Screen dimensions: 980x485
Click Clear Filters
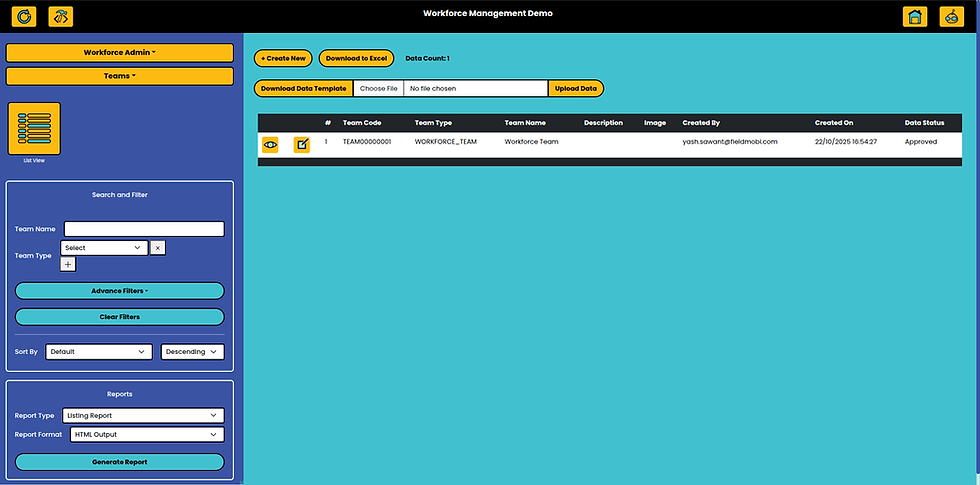click(x=119, y=317)
